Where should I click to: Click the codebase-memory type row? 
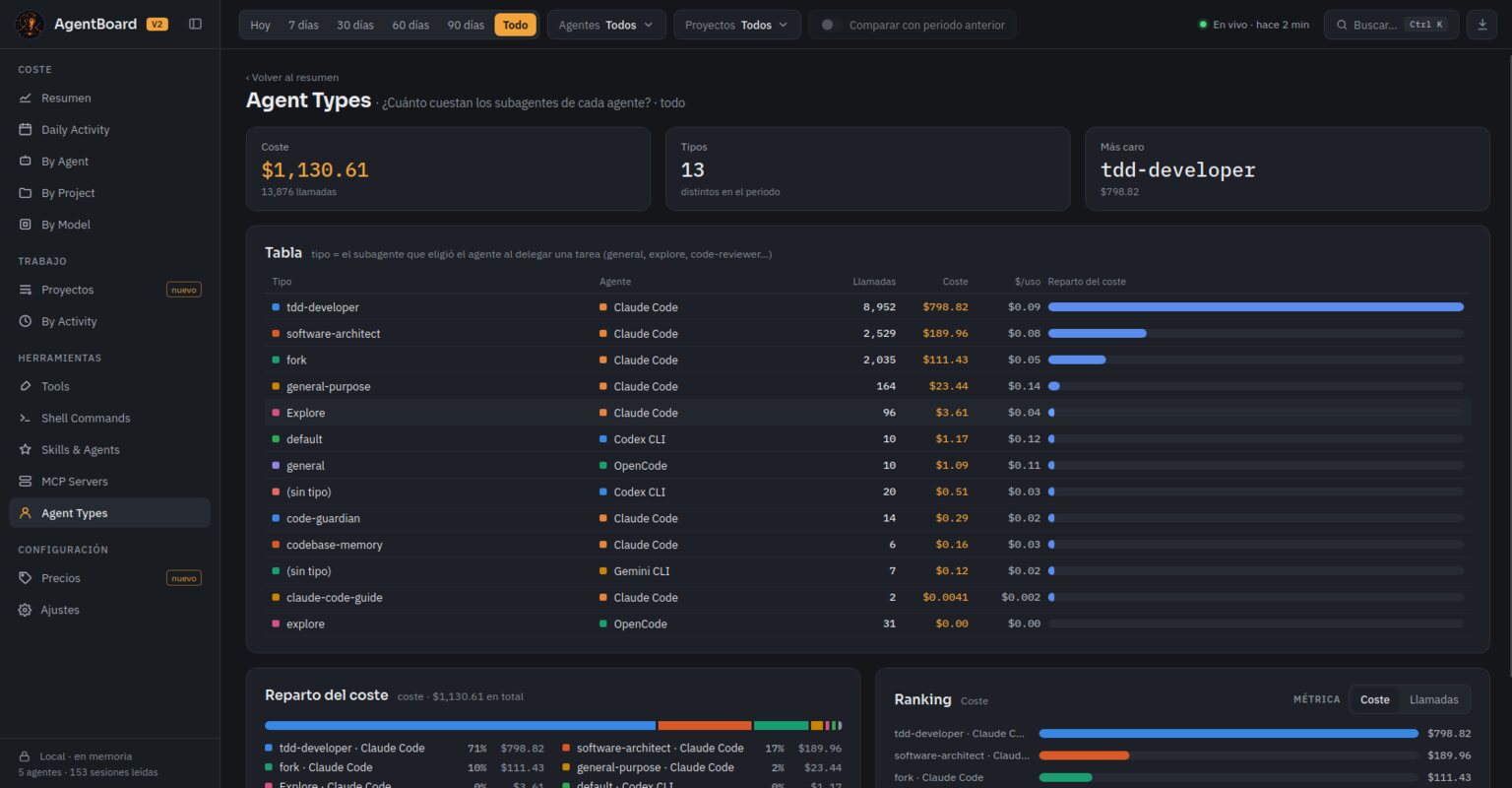pyautogui.click(x=868, y=545)
